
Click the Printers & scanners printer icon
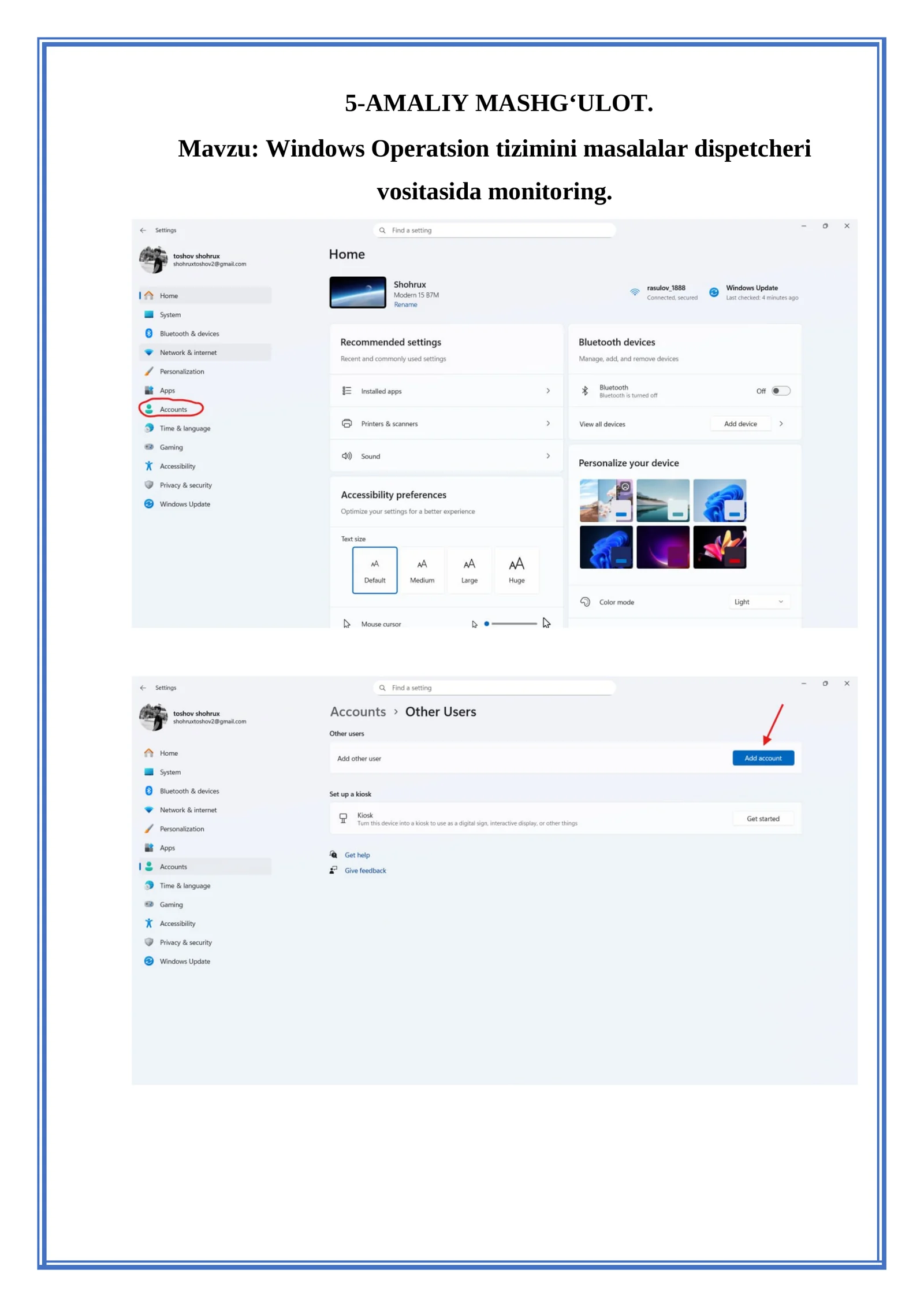(x=346, y=424)
